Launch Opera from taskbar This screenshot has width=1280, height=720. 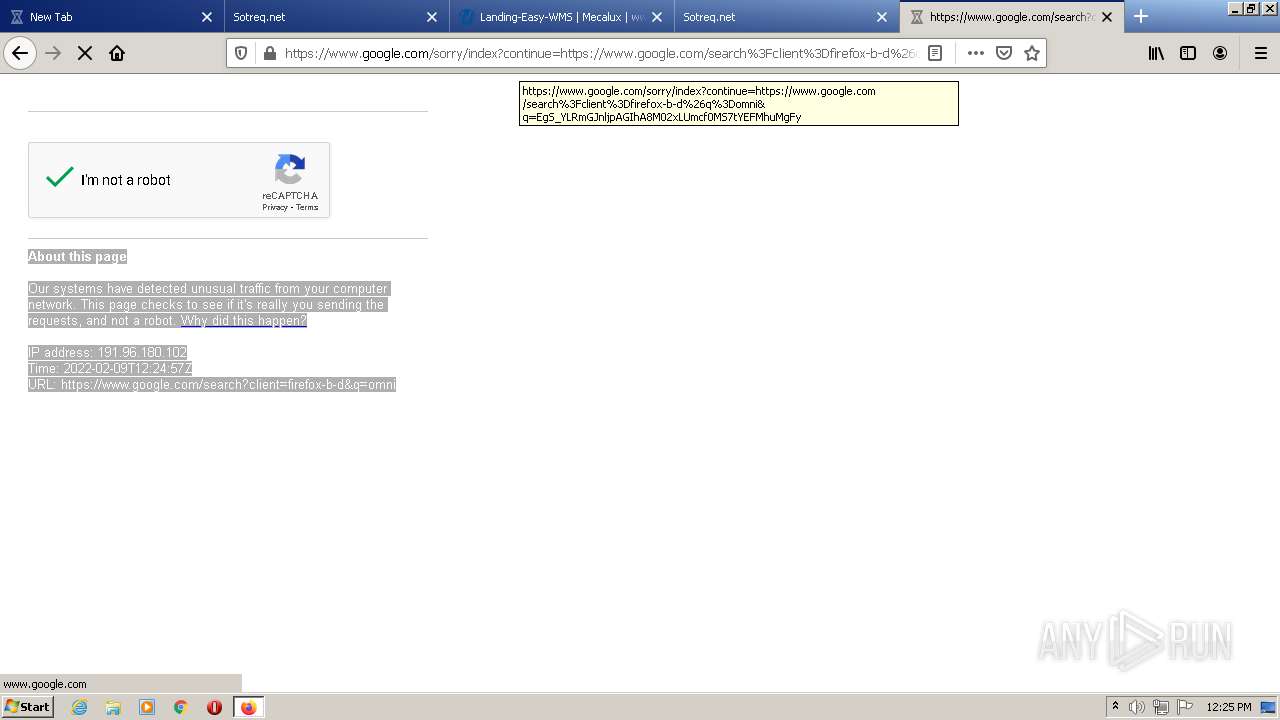coord(214,707)
